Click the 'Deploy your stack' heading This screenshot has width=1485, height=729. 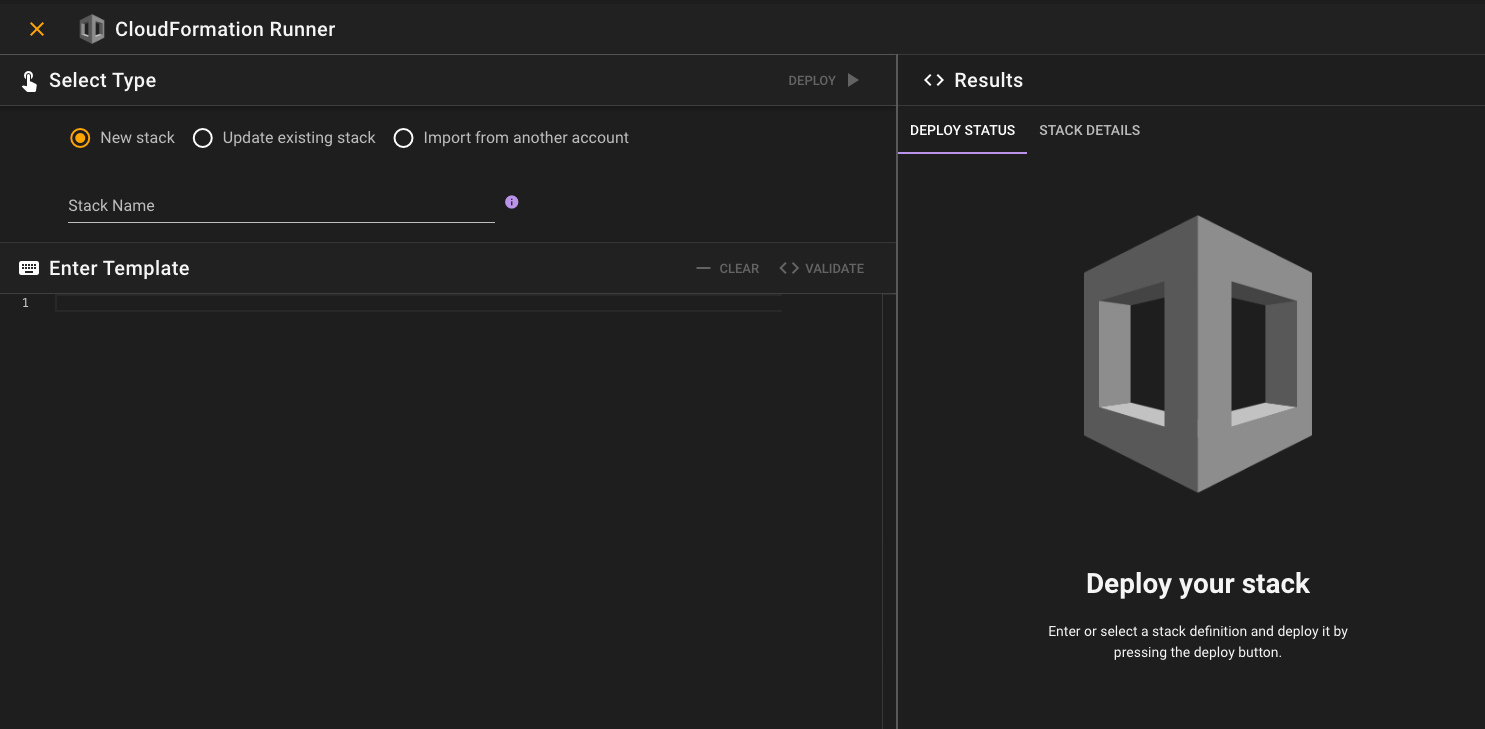[x=1198, y=584]
